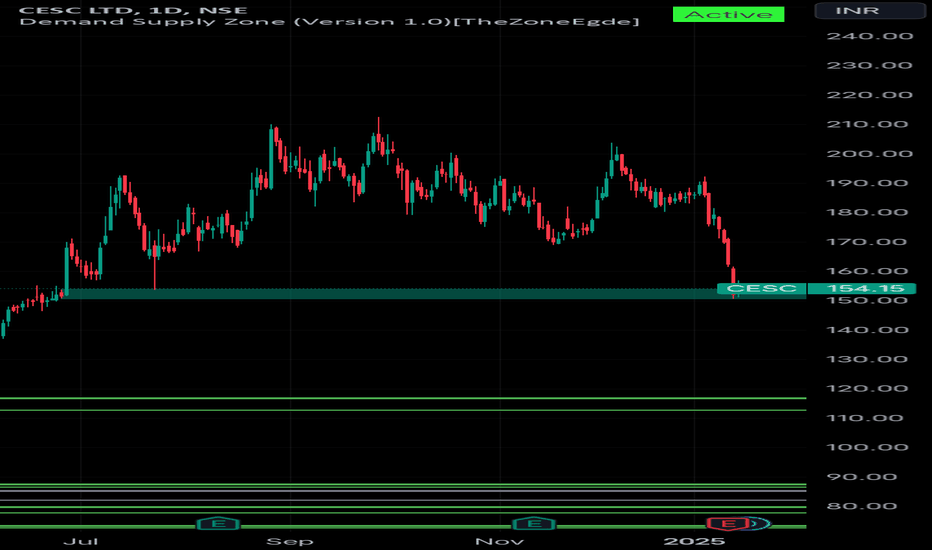The width and height of the screenshot is (932, 550).
Task: Open the green earnings E marker before Nov
Action: pyautogui.click(x=534, y=524)
